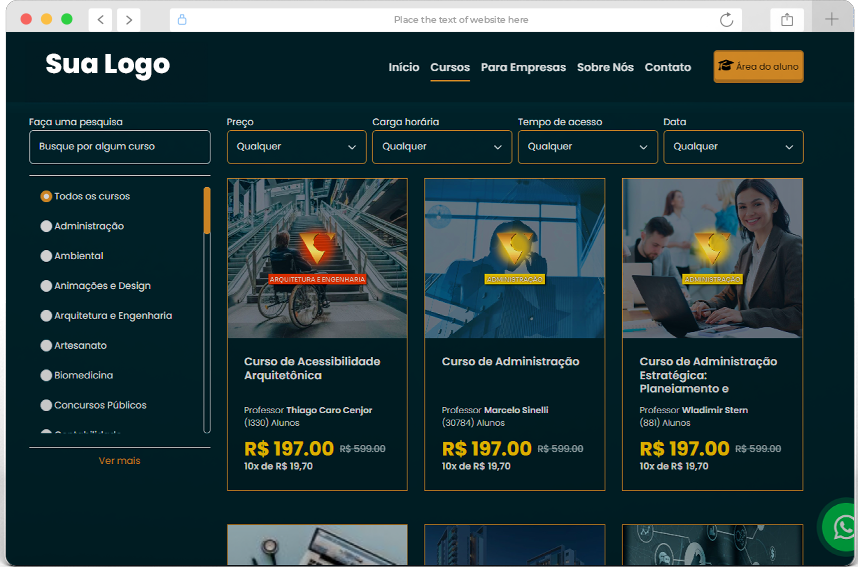
Task: Open the Sobre Nós menu item
Action: 605,67
